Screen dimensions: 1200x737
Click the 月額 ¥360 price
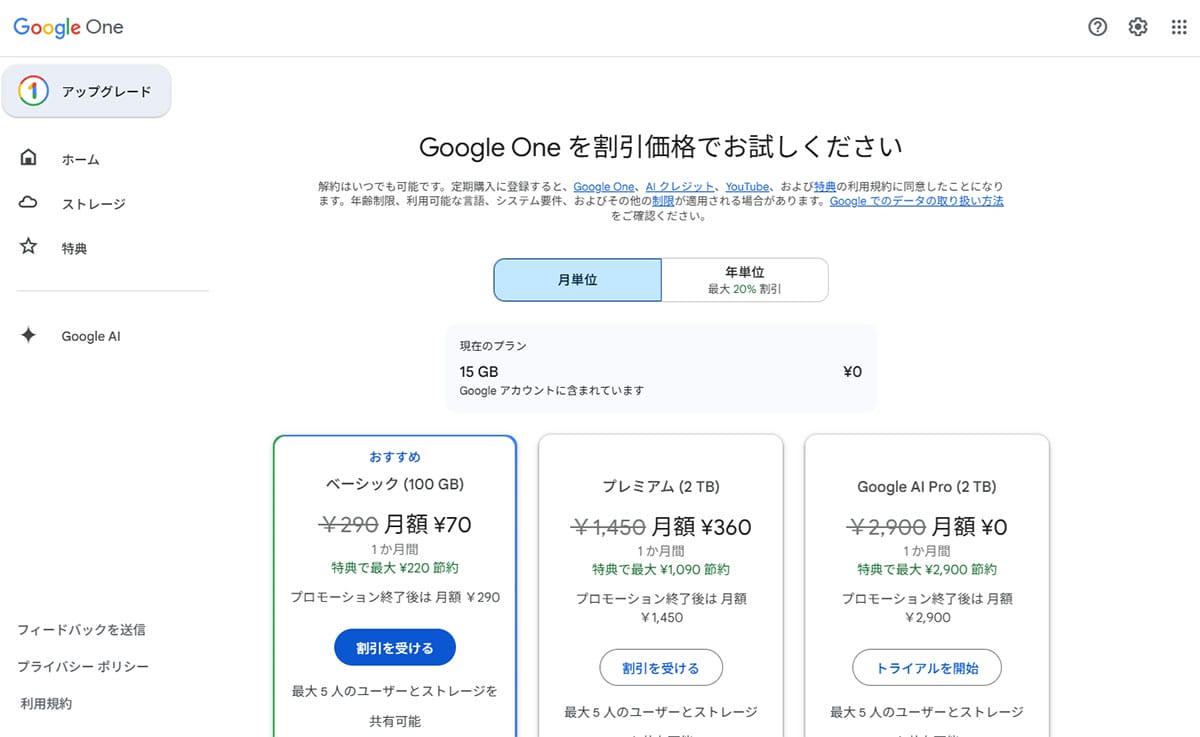(x=701, y=527)
